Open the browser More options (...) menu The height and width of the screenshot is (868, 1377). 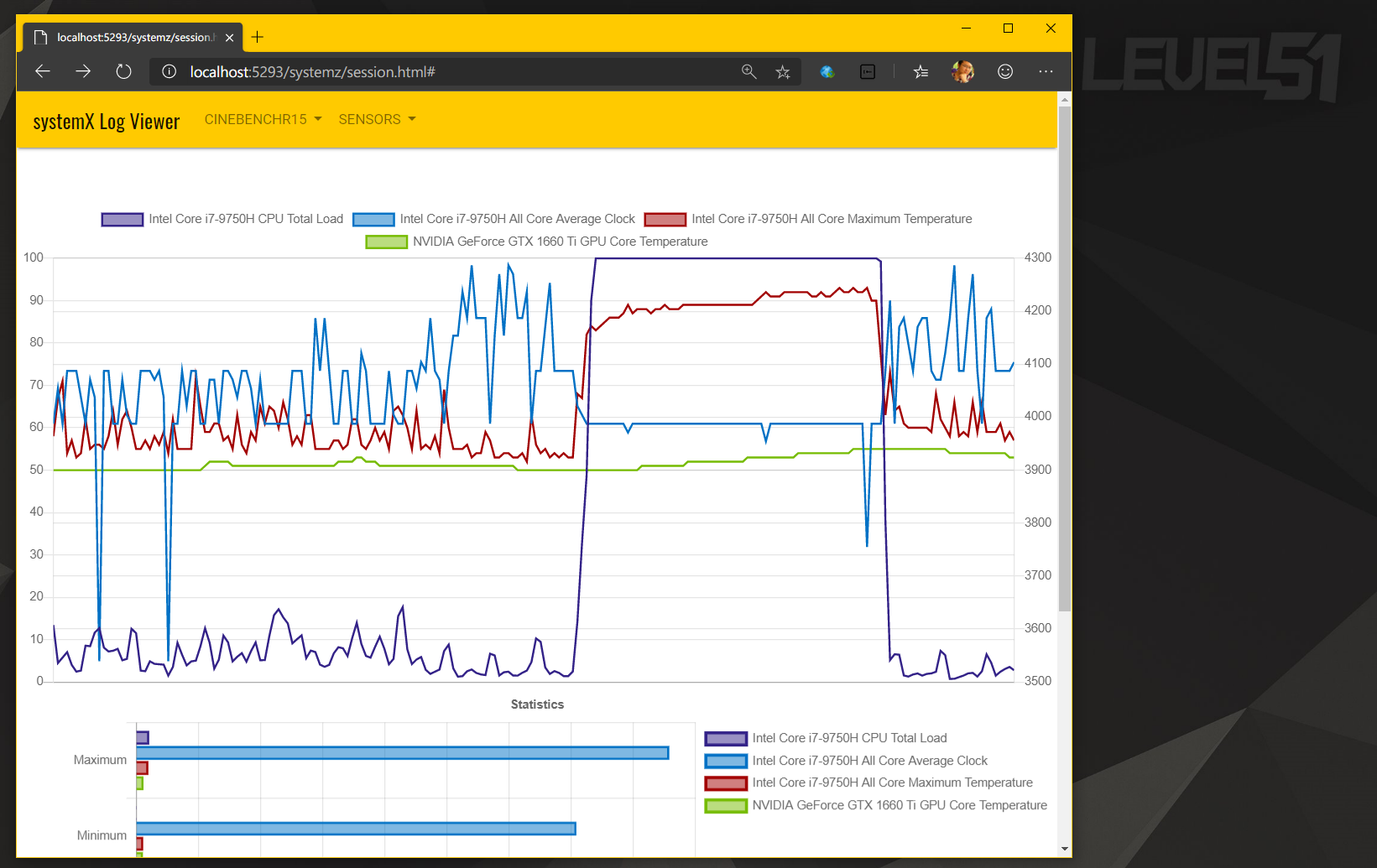pos(1045,71)
